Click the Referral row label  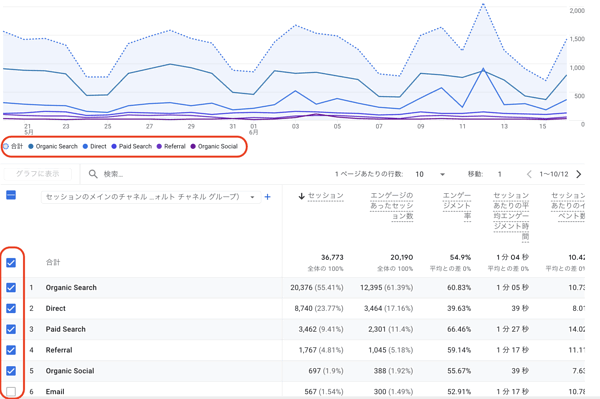click(59, 350)
